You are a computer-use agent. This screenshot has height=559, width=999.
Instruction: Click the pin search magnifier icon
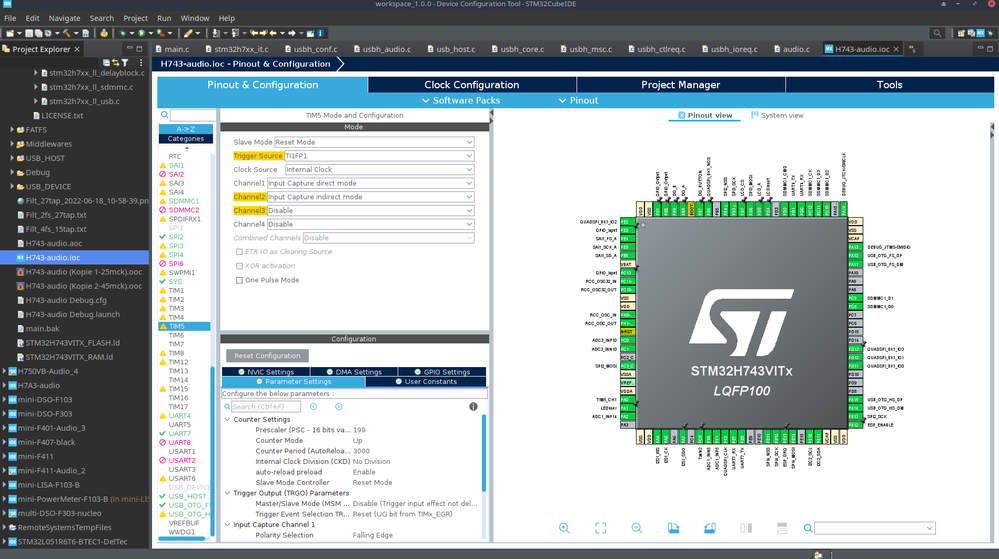click(807, 528)
